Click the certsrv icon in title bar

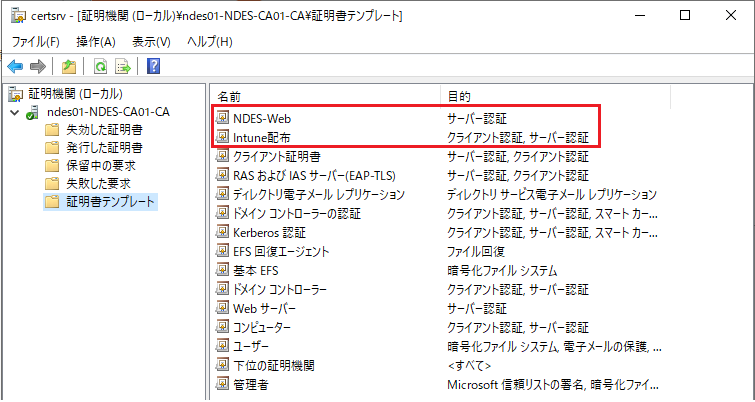point(18,16)
